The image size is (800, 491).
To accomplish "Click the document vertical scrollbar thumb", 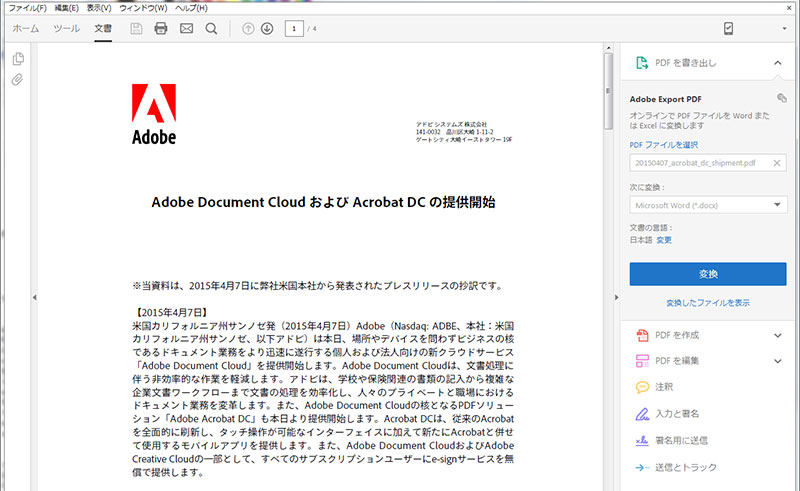I will tap(608, 91).
